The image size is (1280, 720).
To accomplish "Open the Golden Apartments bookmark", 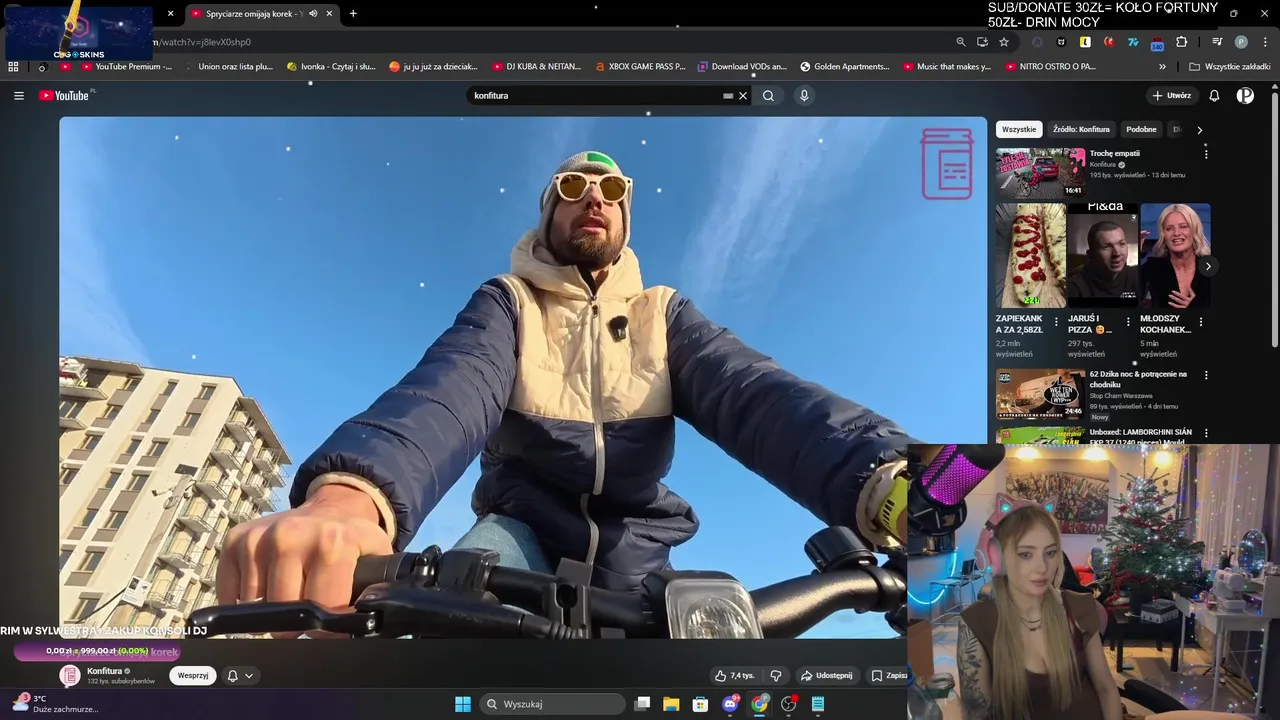I will tap(845, 67).
